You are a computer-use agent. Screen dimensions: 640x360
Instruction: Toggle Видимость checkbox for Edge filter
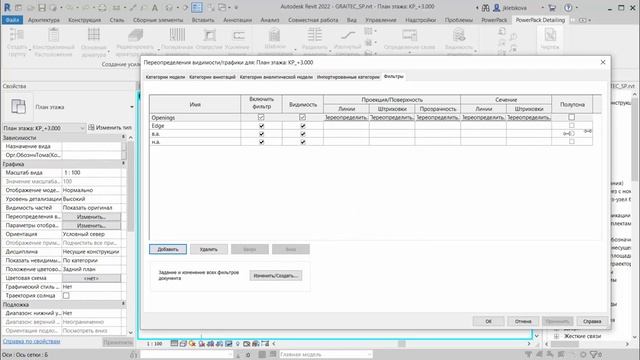302,126
